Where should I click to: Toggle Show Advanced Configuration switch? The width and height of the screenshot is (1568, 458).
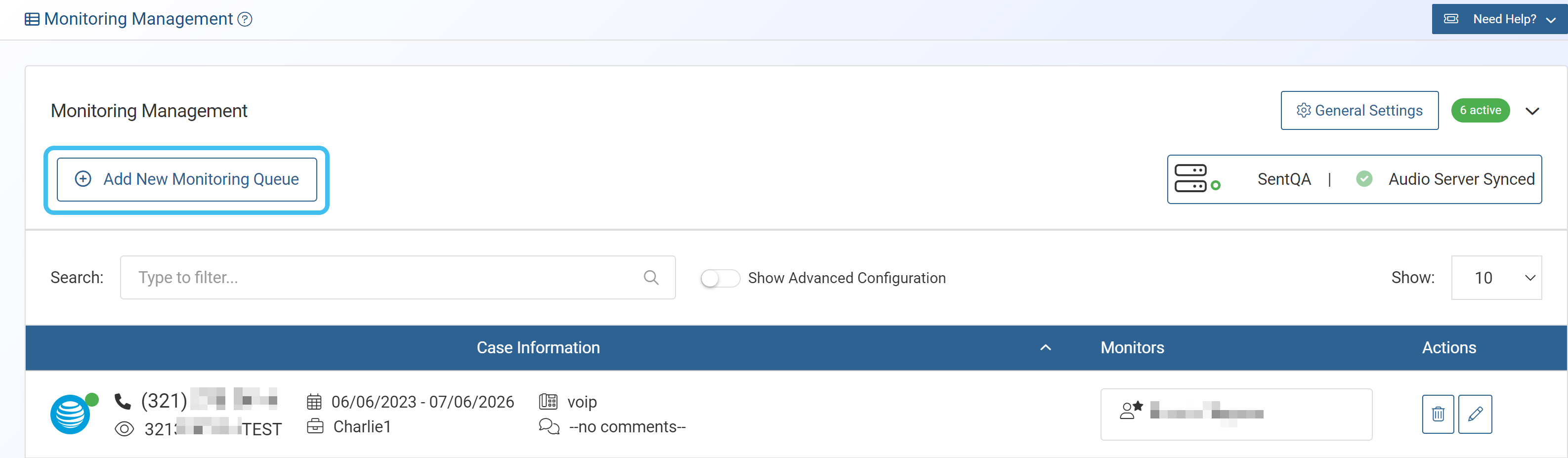coord(720,278)
